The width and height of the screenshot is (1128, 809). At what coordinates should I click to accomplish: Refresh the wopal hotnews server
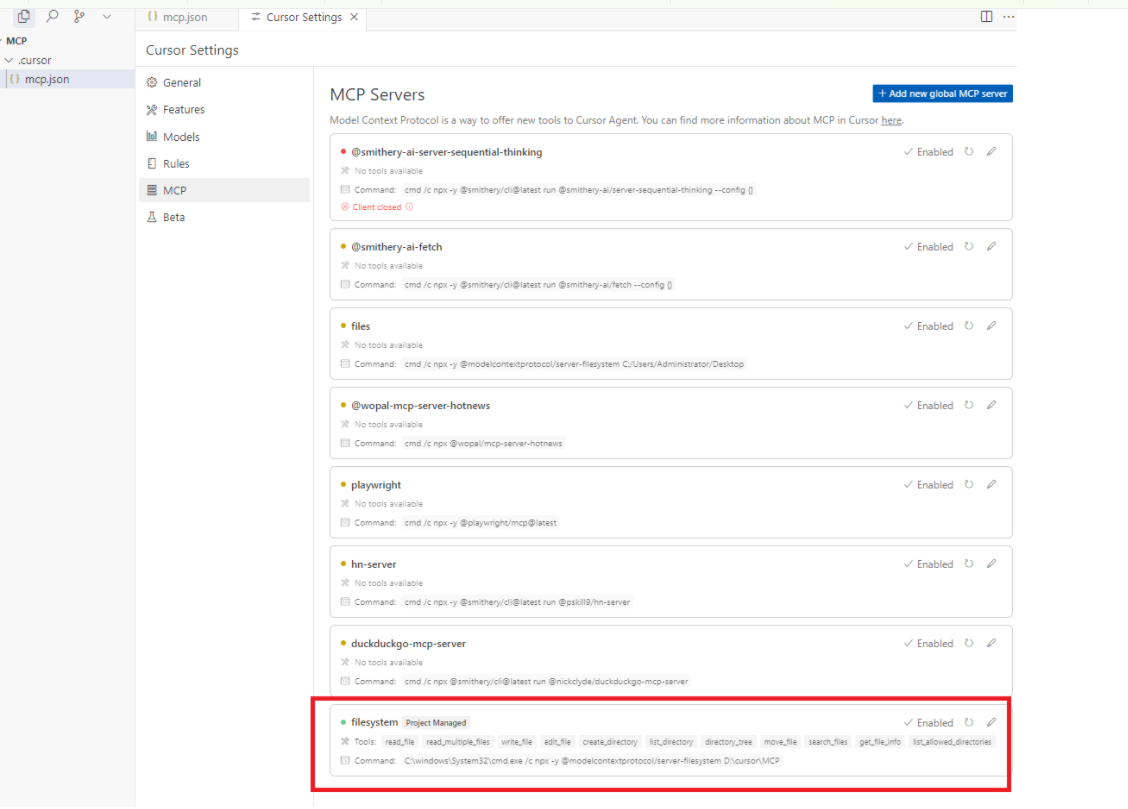click(x=969, y=406)
